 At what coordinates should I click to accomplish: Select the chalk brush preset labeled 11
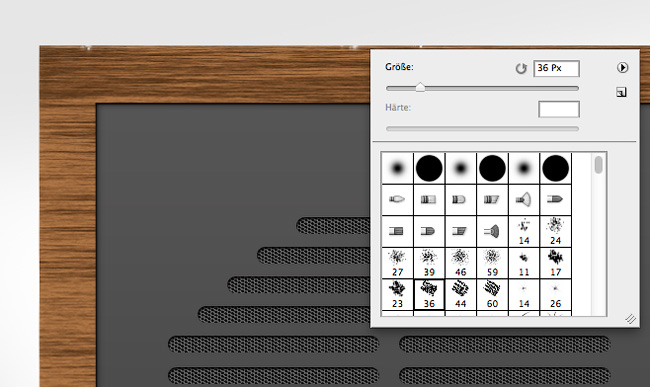tap(524, 263)
